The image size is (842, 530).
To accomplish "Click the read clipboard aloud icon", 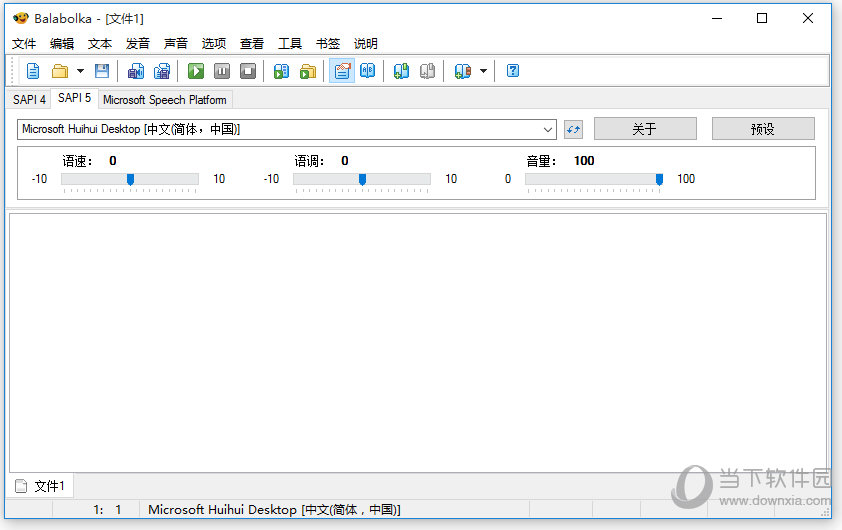I will click(281, 71).
